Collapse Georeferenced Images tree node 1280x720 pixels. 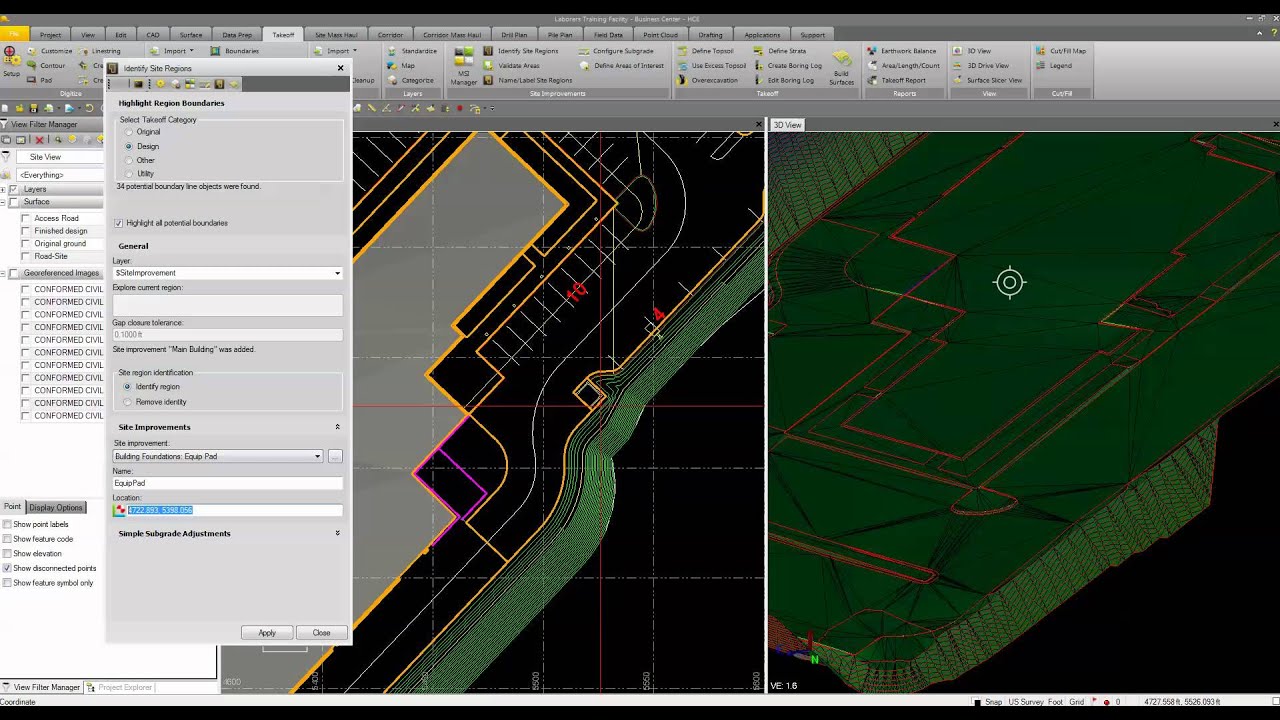coord(3,273)
